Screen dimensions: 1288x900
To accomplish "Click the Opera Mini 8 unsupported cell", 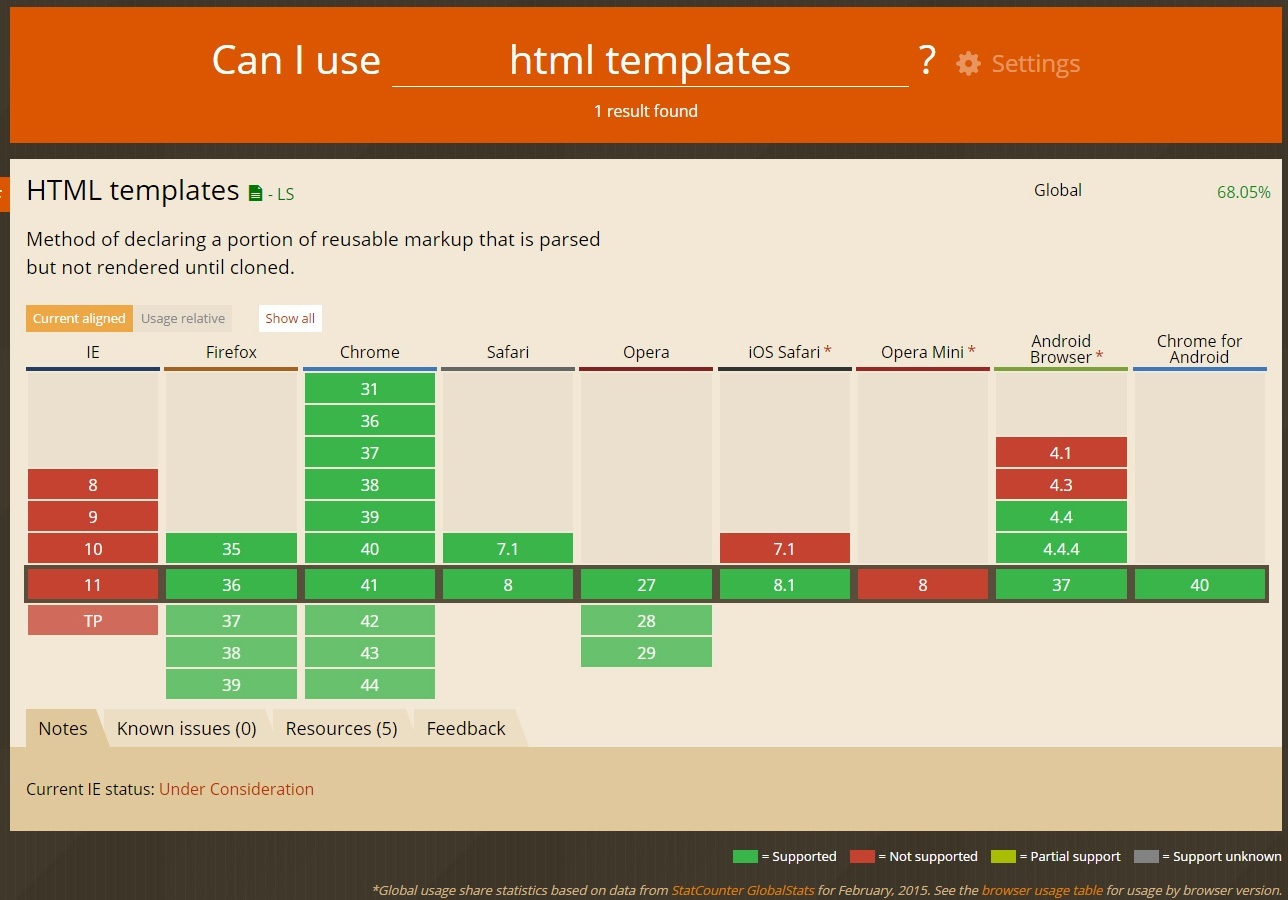I will tap(923, 585).
